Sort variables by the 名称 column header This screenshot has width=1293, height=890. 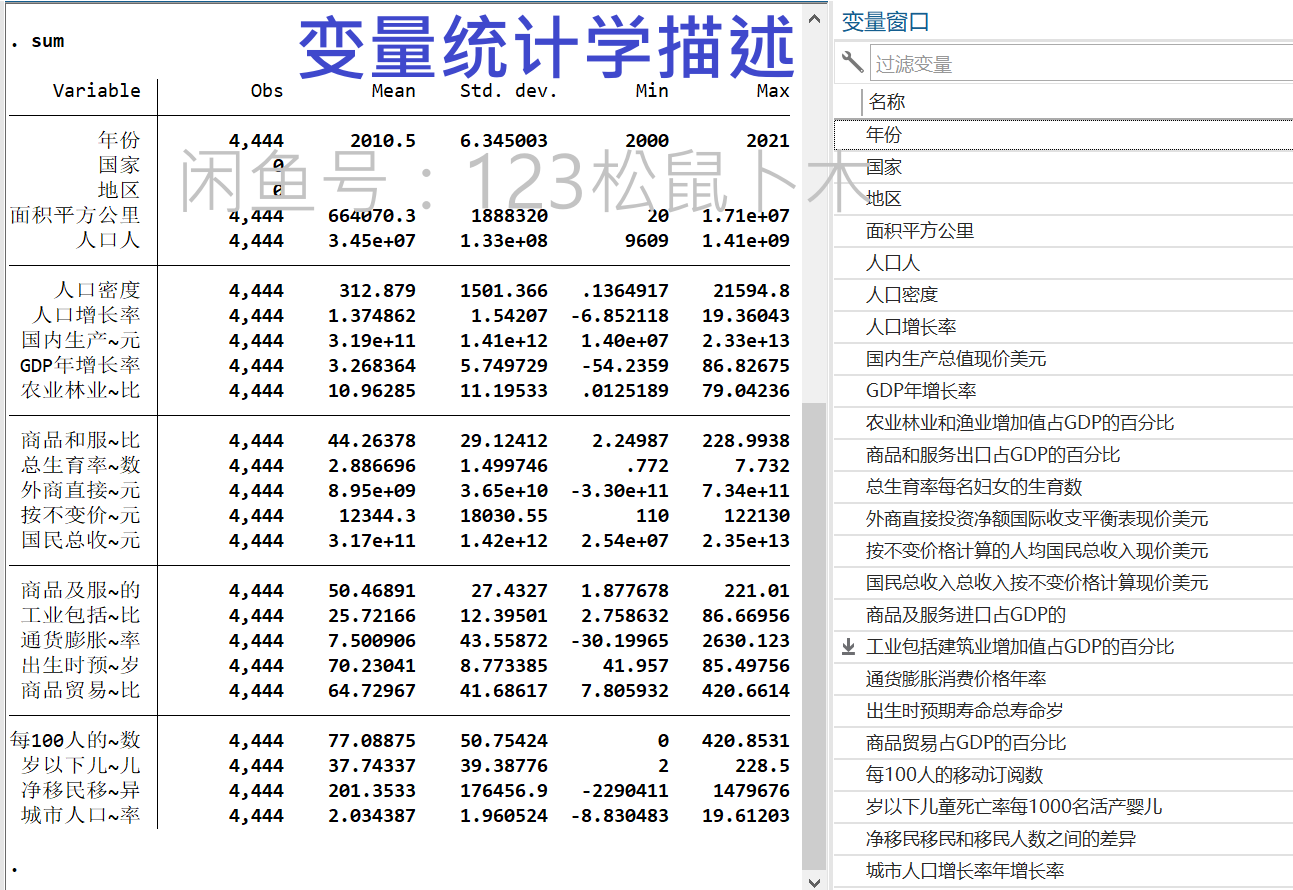click(887, 102)
